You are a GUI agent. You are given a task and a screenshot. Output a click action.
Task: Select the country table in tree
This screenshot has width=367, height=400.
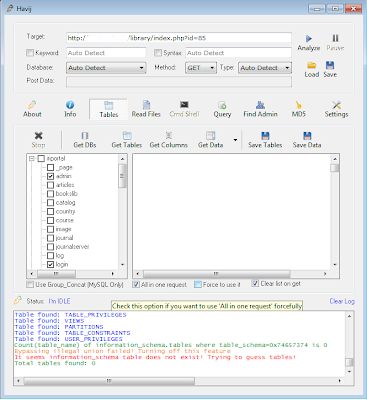pos(65,211)
